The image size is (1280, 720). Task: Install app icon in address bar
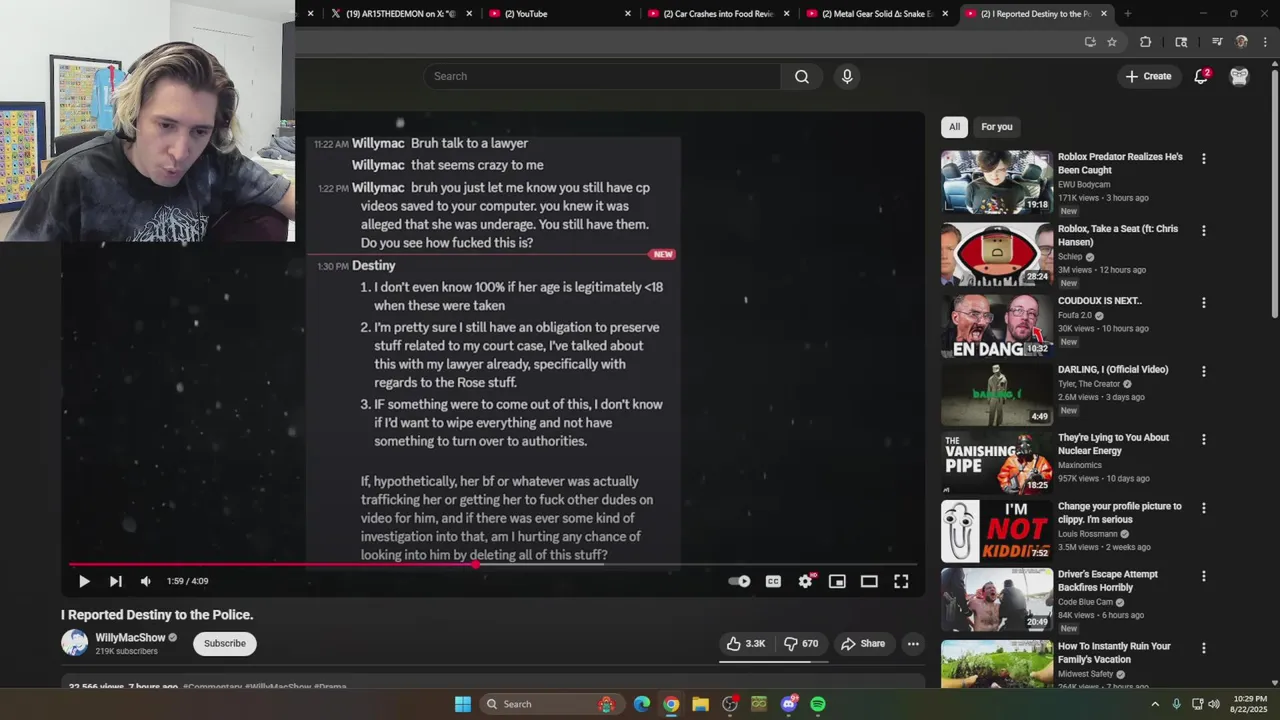pos(1090,42)
